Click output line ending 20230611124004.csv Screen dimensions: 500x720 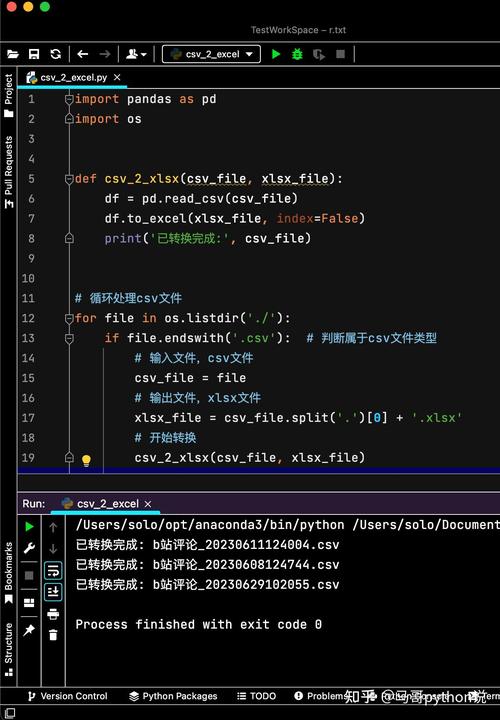pyautogui.click(x=208, y=545)
